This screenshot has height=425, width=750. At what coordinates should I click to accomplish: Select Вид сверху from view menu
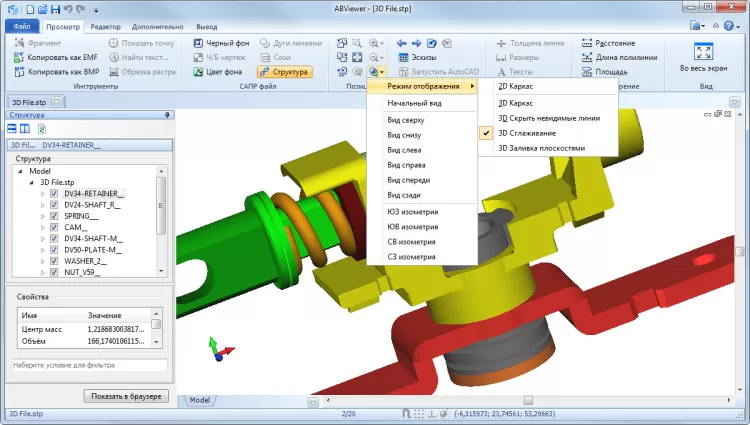422,120
